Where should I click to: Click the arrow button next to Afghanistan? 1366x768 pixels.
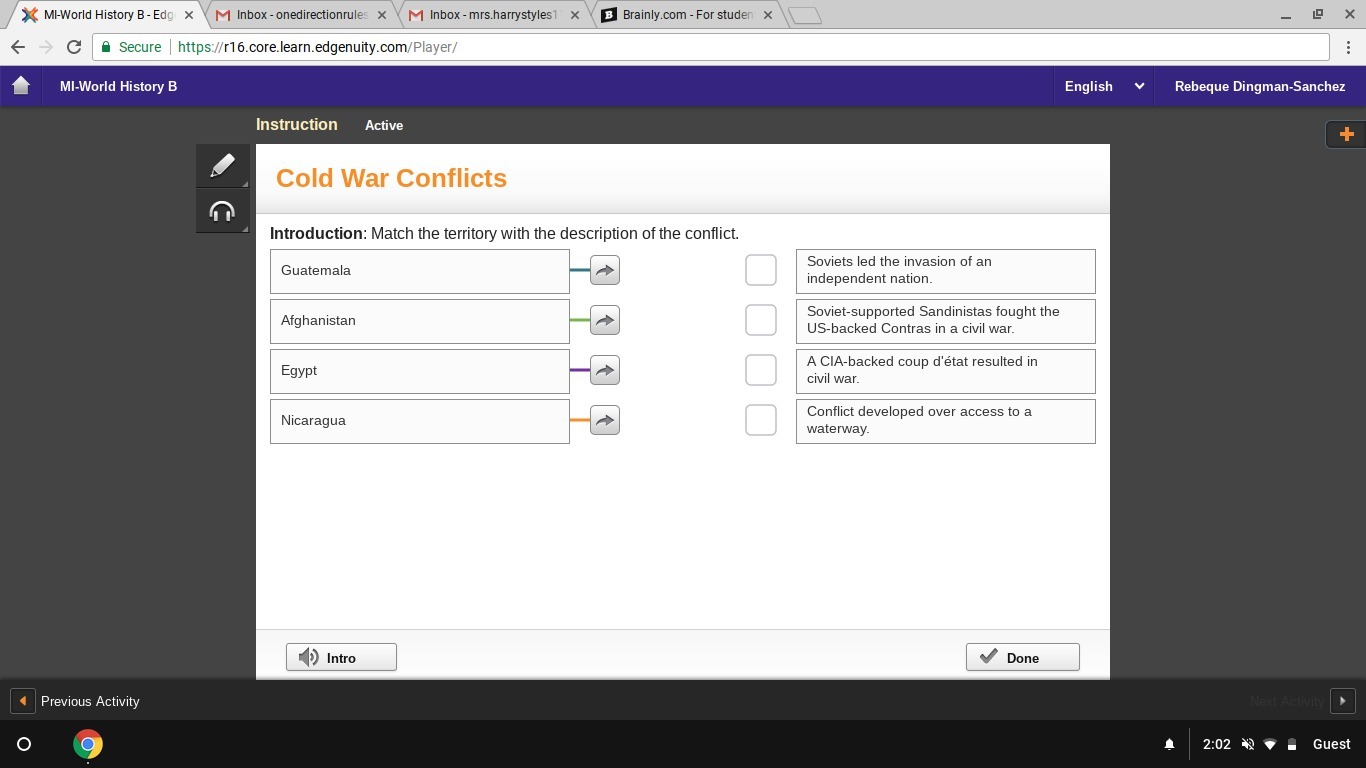tap(605, 320)
